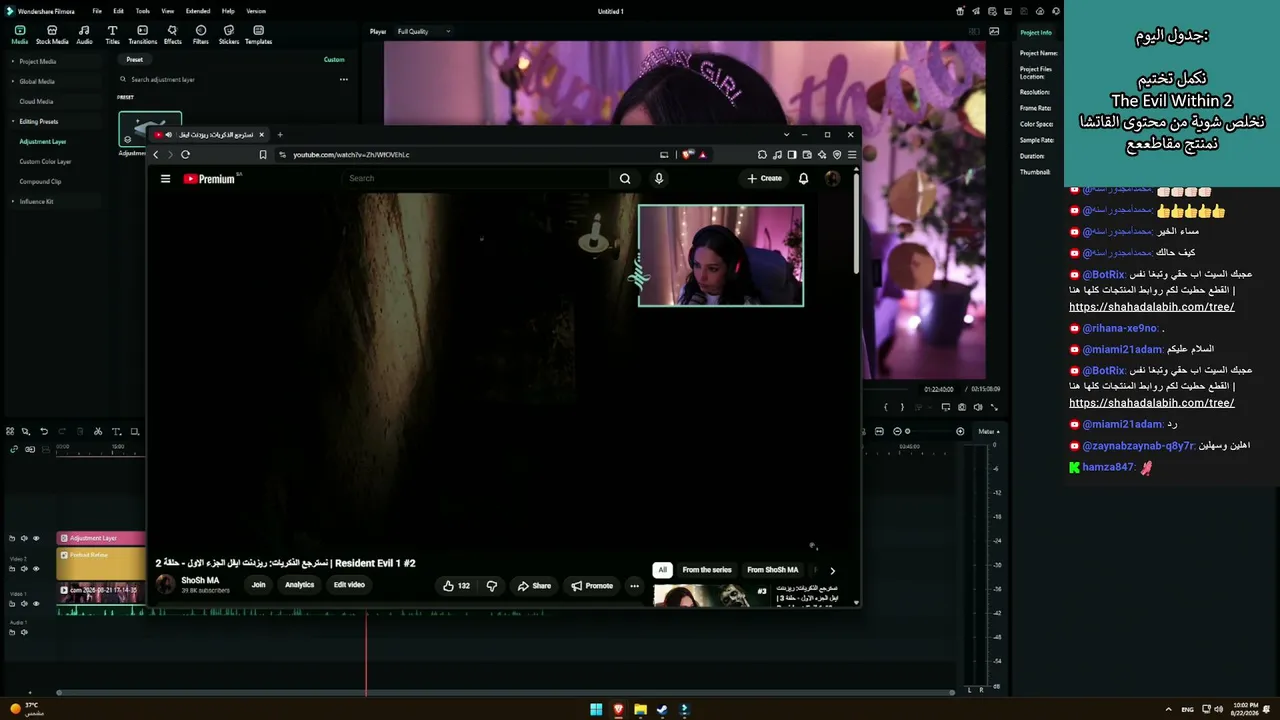Collapse the Editing Presets section

pyautogui.click(x=12, y=121)
